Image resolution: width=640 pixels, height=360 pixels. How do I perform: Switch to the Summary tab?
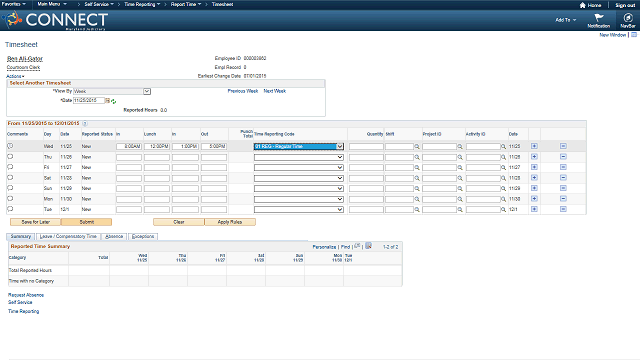pyautogui.click(x=21, y=236)
